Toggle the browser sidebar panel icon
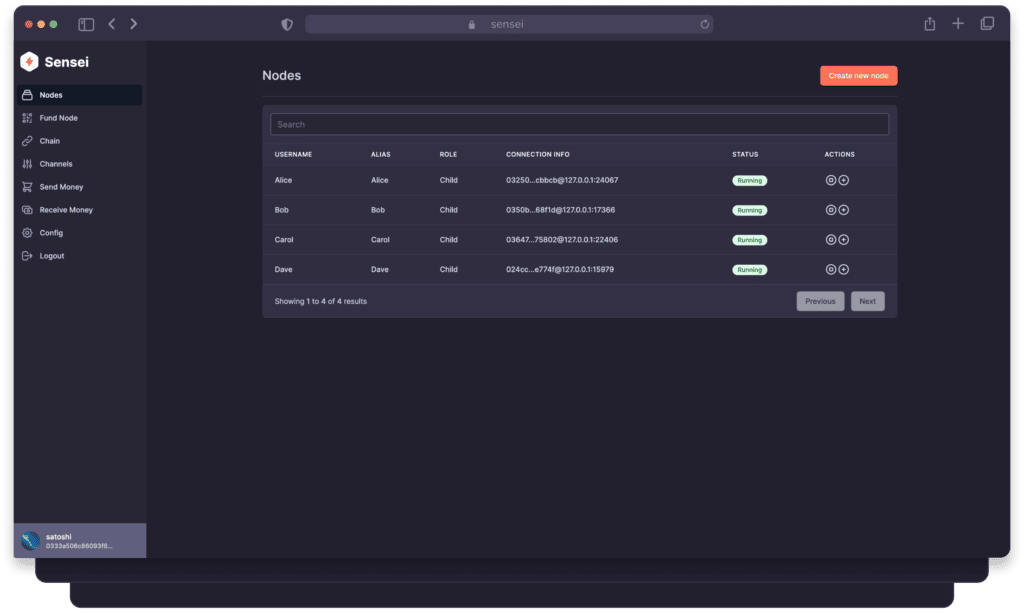Viewport: 1024px width, 613px height. pos(86,24)
